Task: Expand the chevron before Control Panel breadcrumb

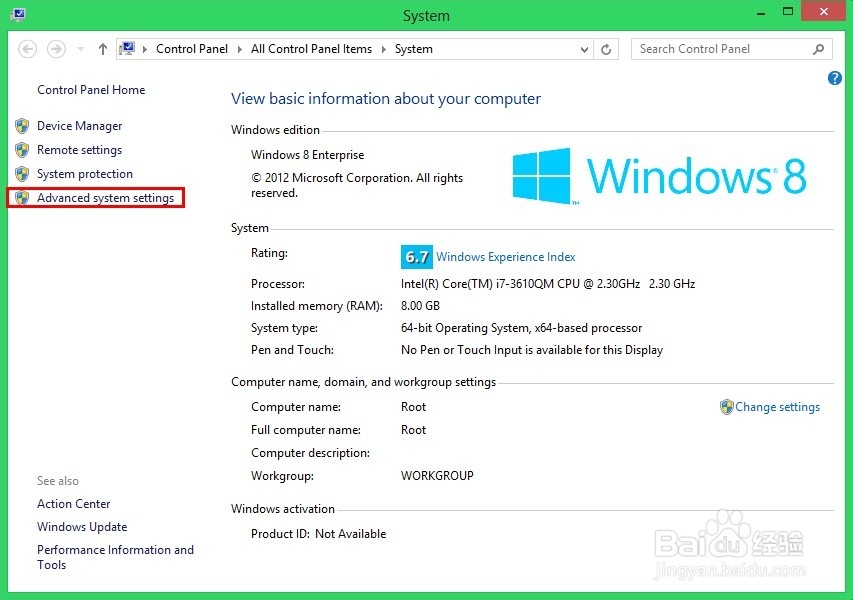Action: pyautogui.click(x=145, y=50)
